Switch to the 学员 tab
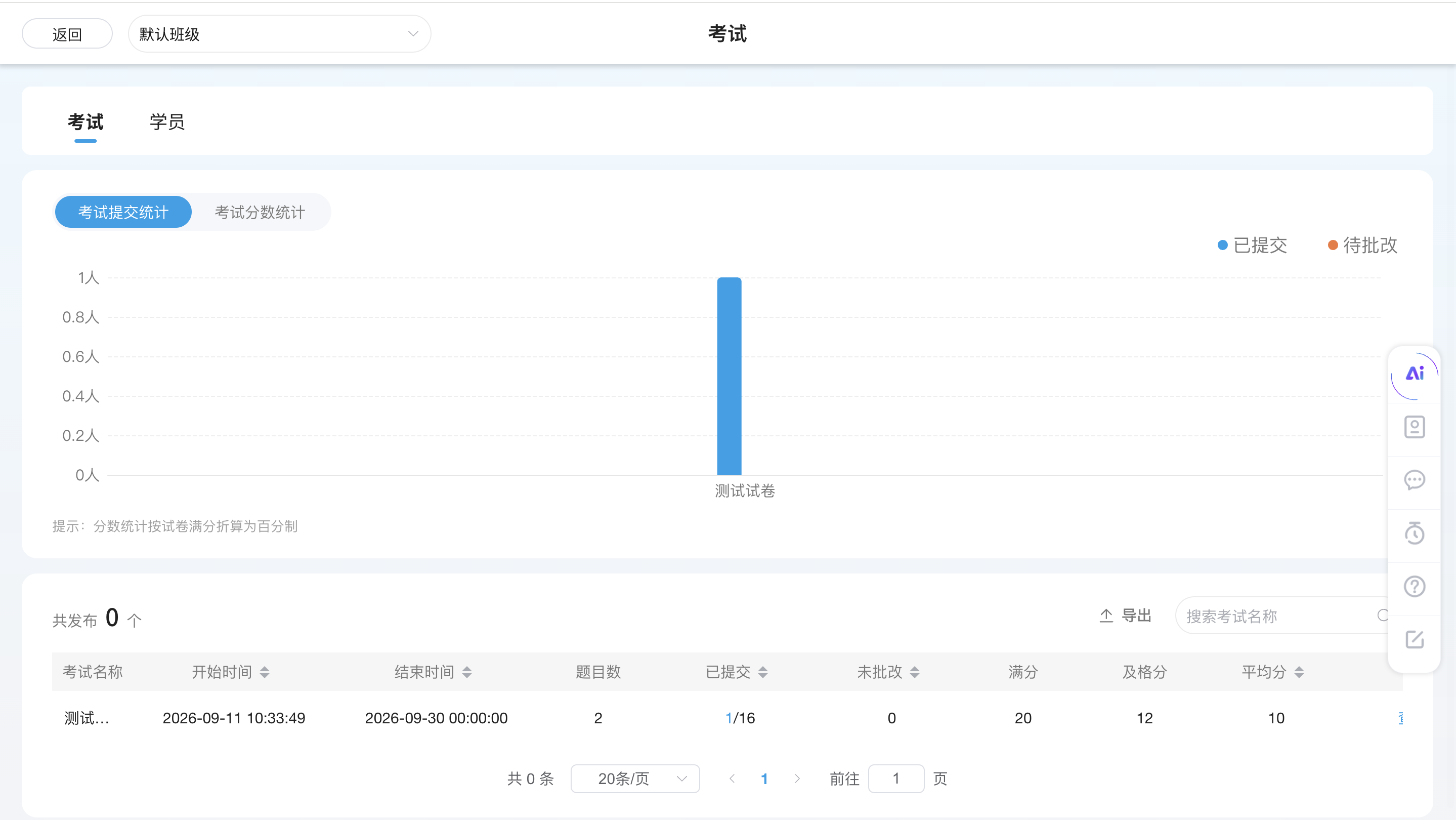This screenshot has width=1456, height=820. 167,121
